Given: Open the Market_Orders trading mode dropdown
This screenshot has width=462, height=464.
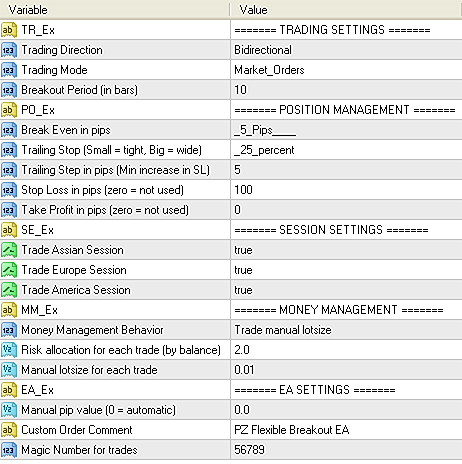Looking at the screenshot, I should [x=346, y=70].
